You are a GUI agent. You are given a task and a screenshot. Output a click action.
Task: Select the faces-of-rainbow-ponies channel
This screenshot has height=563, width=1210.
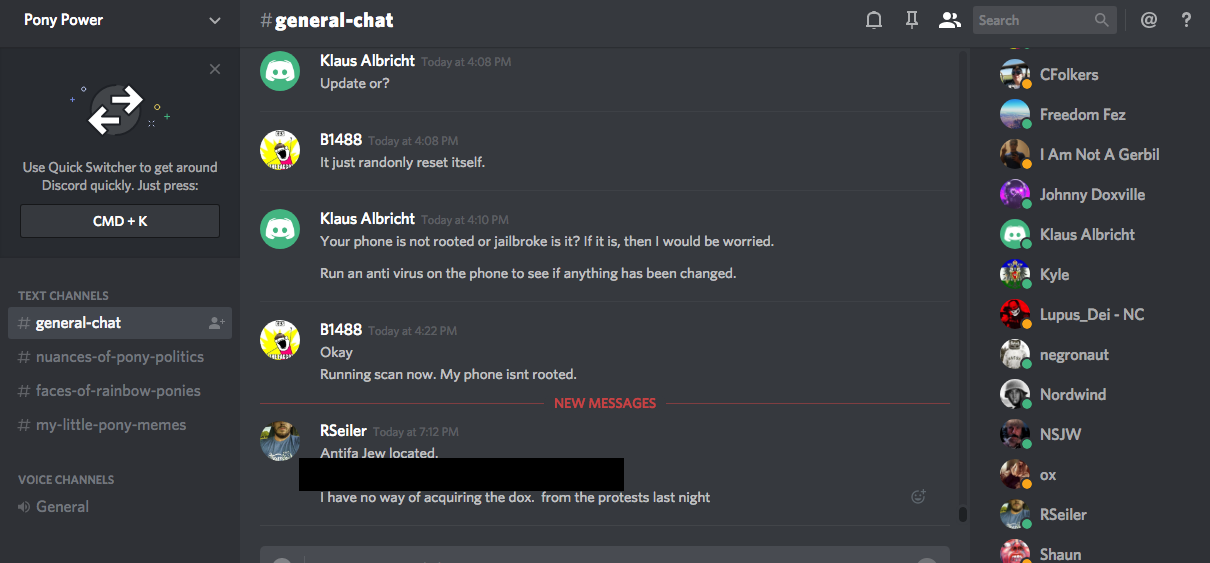(118, 391)
